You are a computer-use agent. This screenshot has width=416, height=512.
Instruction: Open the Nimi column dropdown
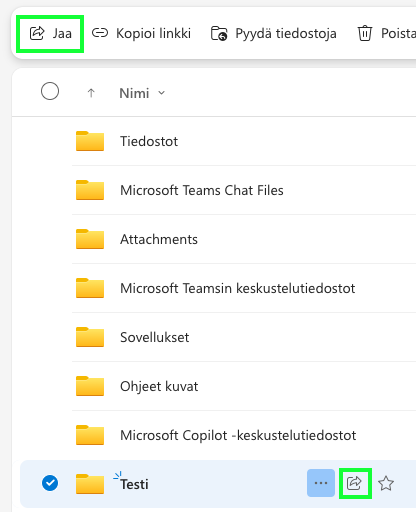tap(162, 93)
